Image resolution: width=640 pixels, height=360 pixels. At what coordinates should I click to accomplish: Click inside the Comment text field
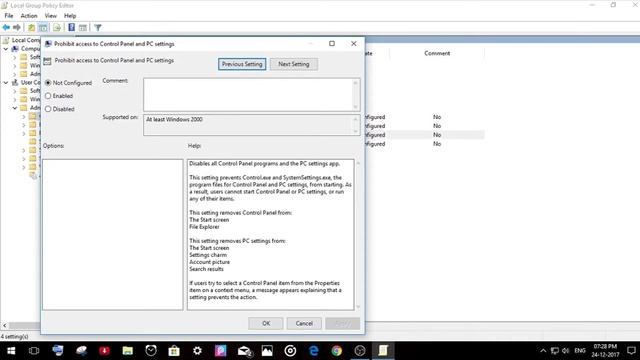(x=248, y=95)
